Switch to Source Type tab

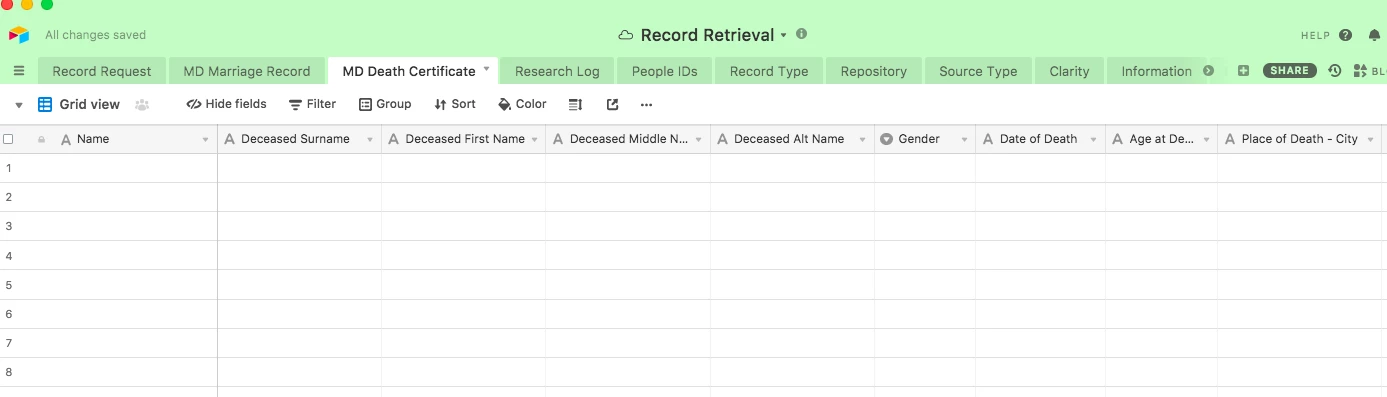[978, 71]
